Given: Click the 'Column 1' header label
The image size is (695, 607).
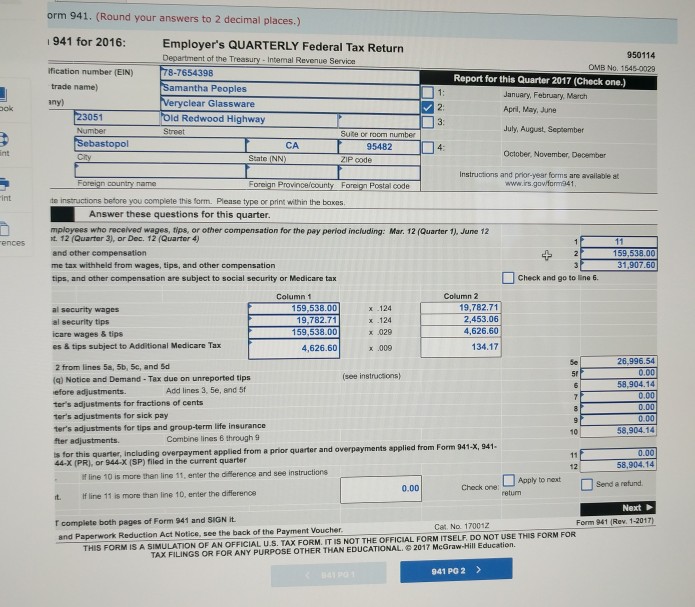Looking at the screenshot, I should pyautogui.click(x=293, y=296).
